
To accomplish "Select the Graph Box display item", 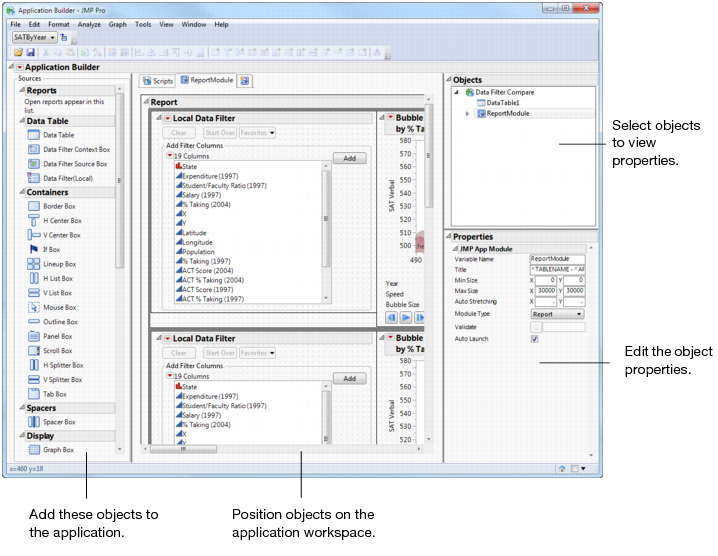I will click(x=34, y=450).
